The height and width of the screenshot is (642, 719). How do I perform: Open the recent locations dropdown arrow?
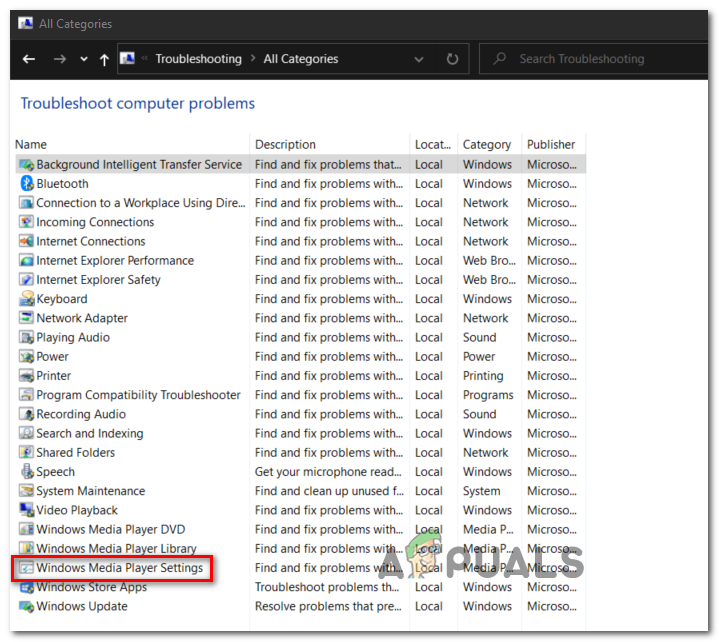tap(83, 59)
